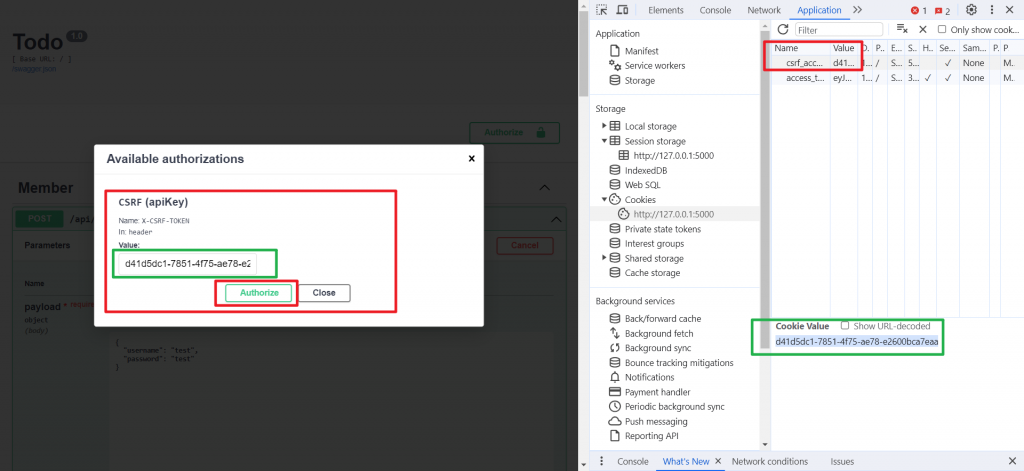
Task: Click the red error count indicator
Action: 919,10
